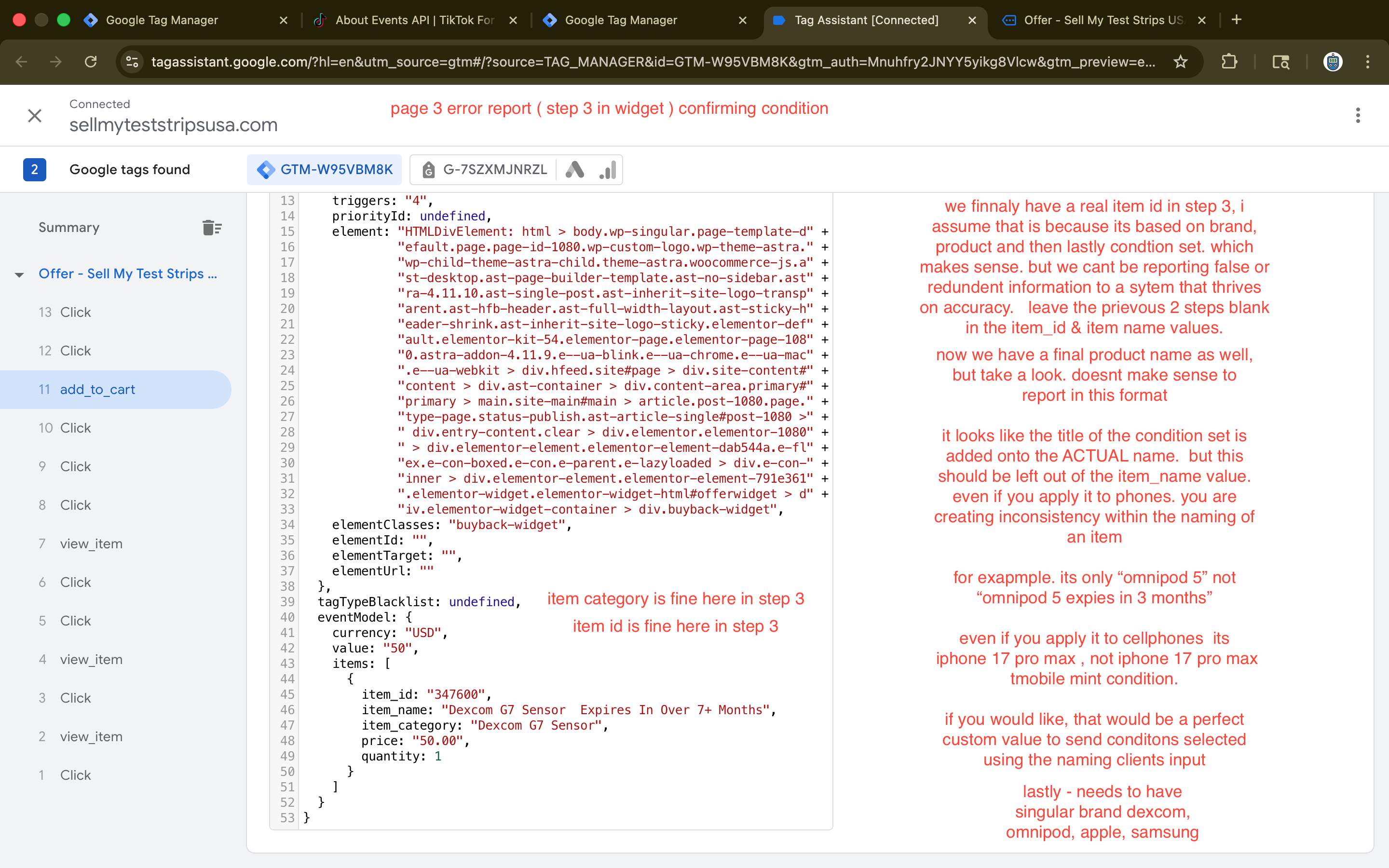Click the priorityId undefined value
Image resolution: width=1389 pixels, height=868 pixels.
[452, 217]
